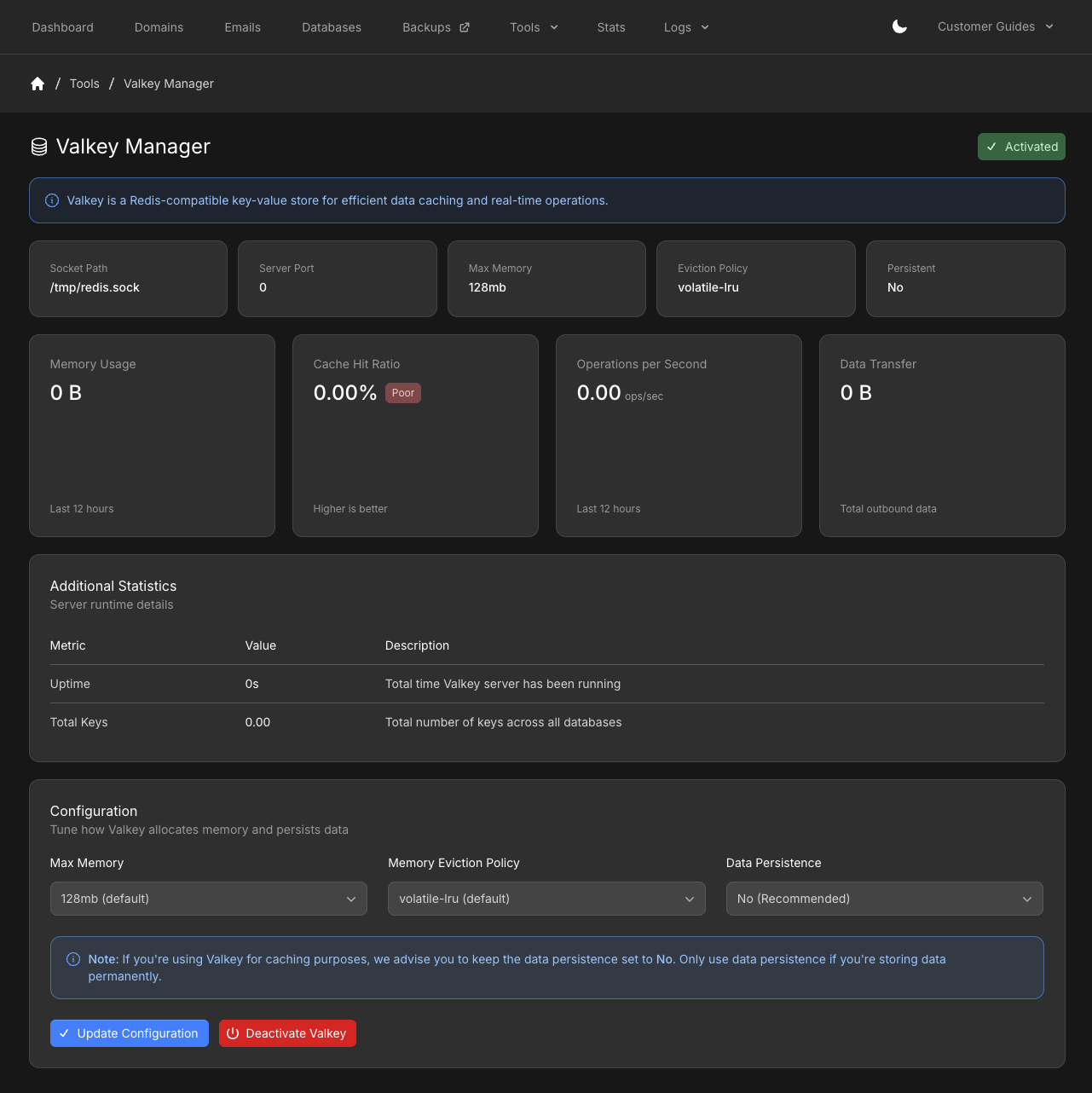Click the external link icon beside Backups
The width and height of the screenshot is (1092, 1093).
pos(465,27)
